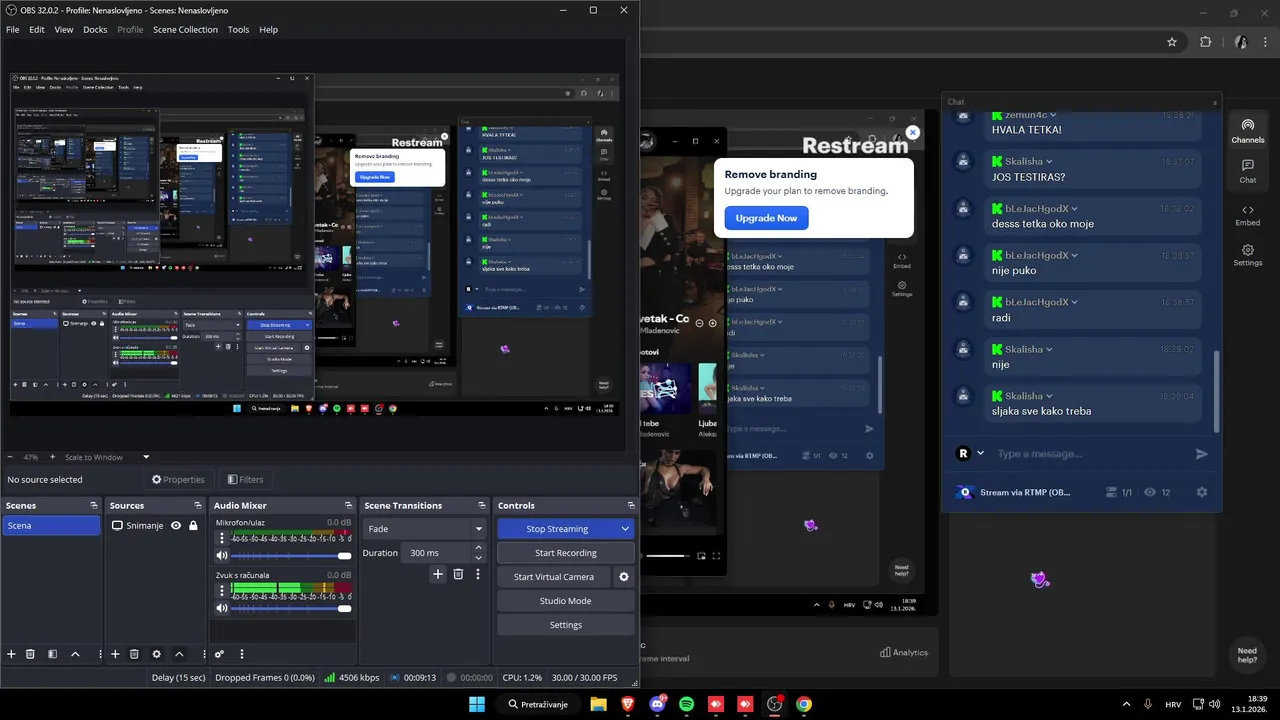
Task: Mute Zvuk s računala speaker icon
Action: tap(222, 608)
